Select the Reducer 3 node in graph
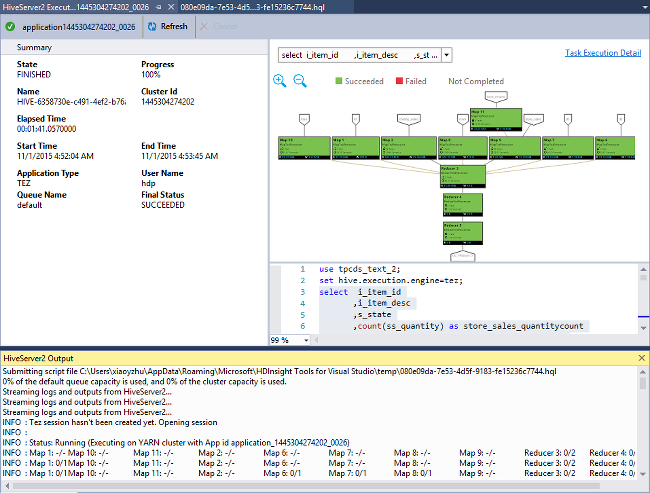Screen dimensions: 650x493 462,174
